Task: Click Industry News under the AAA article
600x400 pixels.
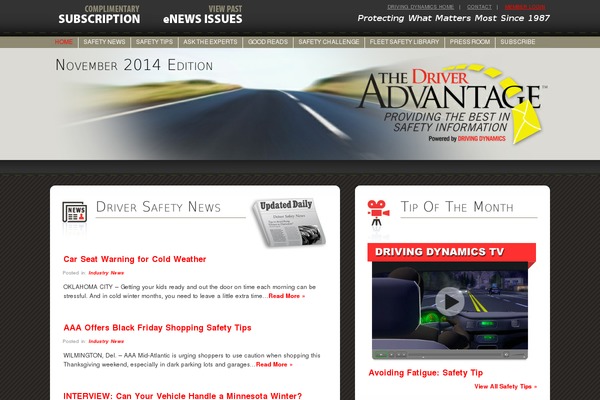Action: pos(106,341)
